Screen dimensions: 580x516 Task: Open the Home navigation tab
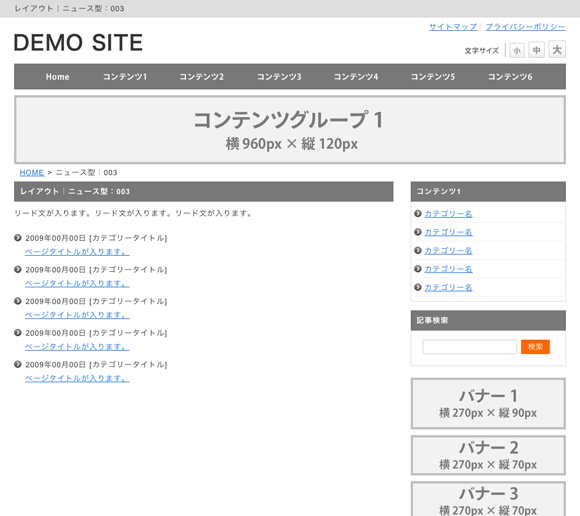coord(57,77)
